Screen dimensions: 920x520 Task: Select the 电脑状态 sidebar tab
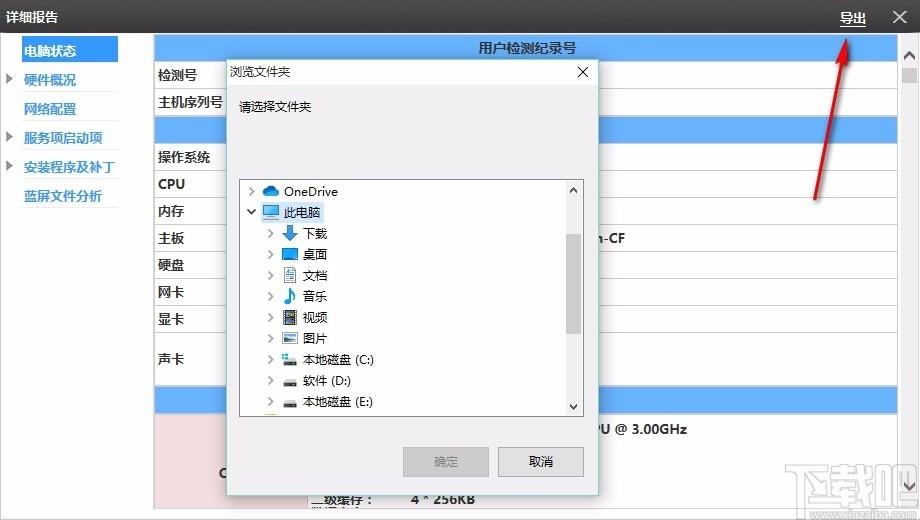pyautogui.click(x=70, y=49)
